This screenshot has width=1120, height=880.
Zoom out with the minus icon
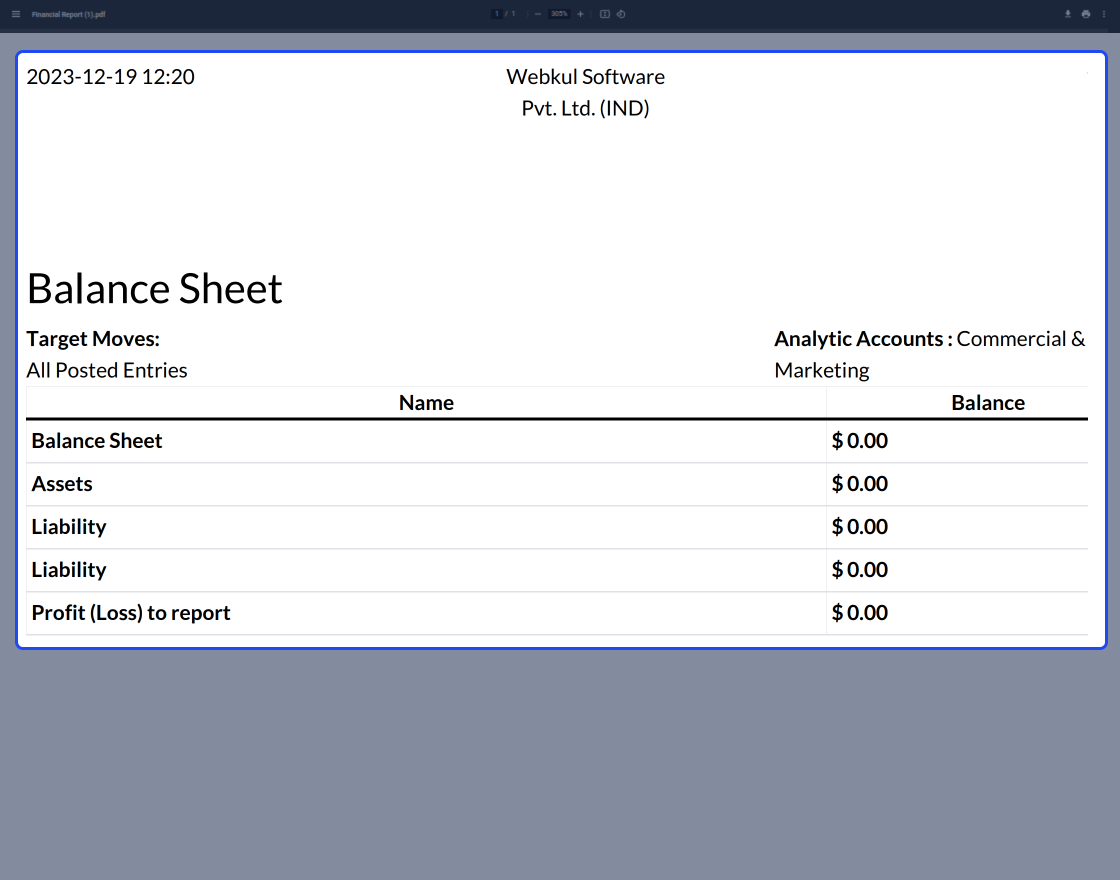(x=538, y=14)
